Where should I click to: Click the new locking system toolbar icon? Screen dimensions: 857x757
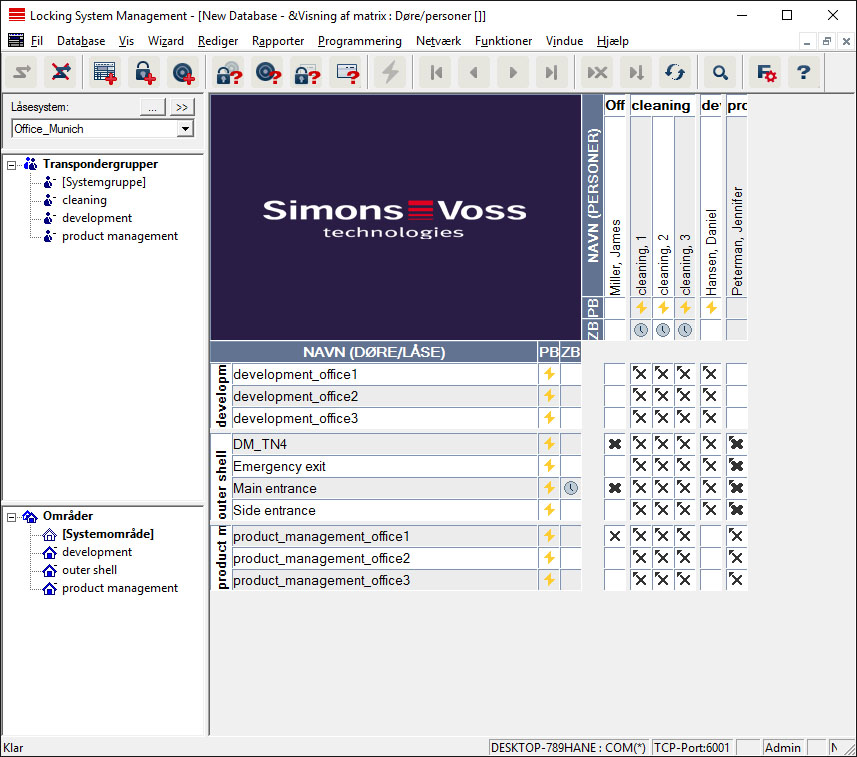(105, 72)
